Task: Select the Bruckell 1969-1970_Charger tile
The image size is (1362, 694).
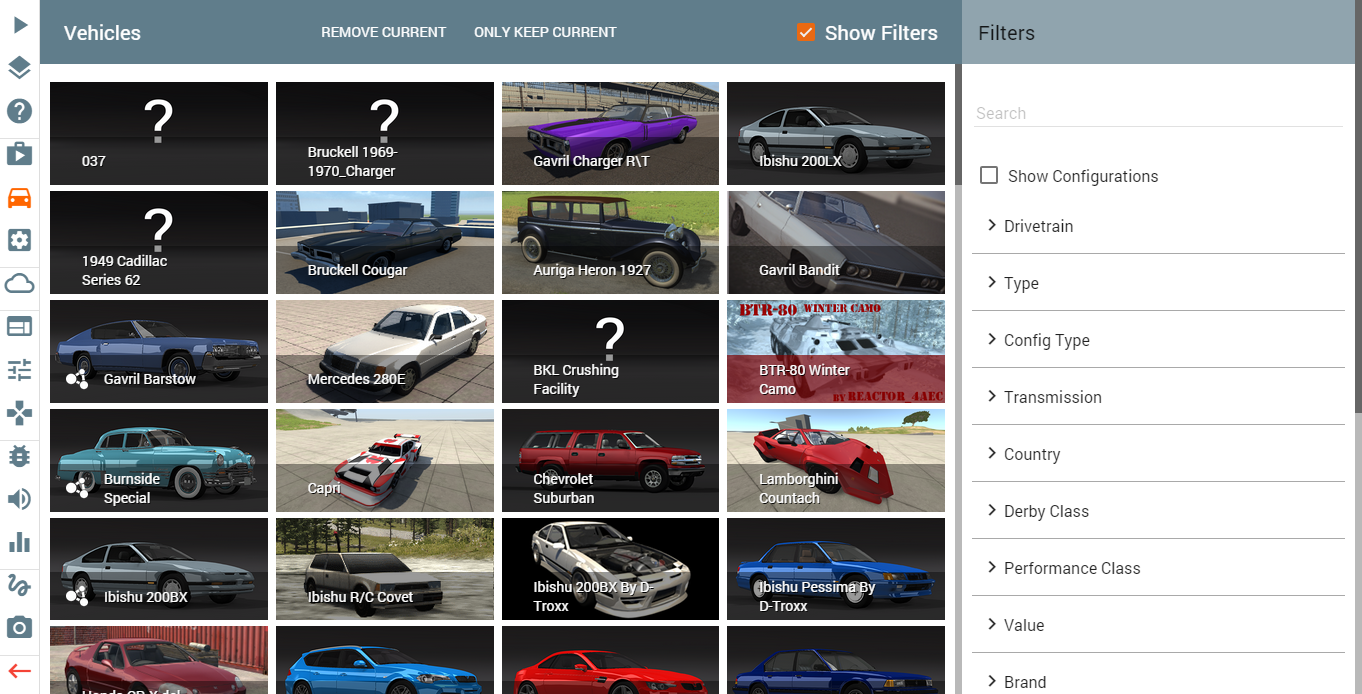Action: [x=385, y=134]
